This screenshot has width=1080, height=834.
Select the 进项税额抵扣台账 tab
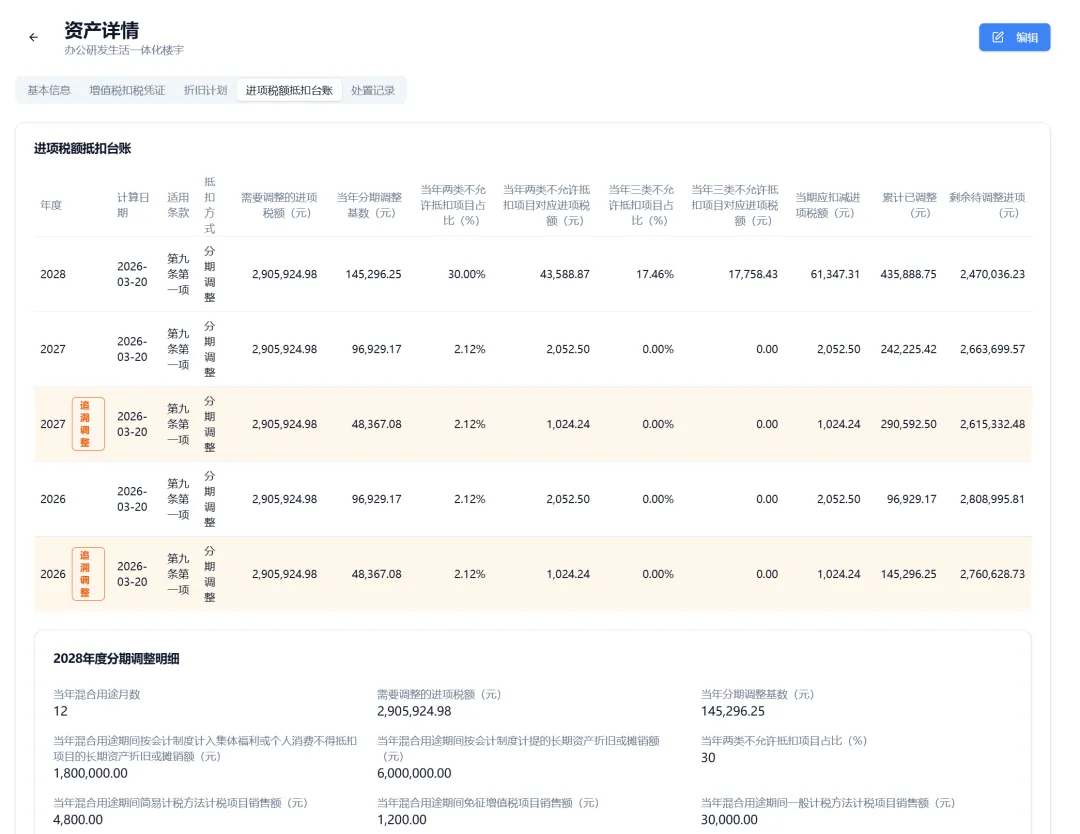[289, 90]
